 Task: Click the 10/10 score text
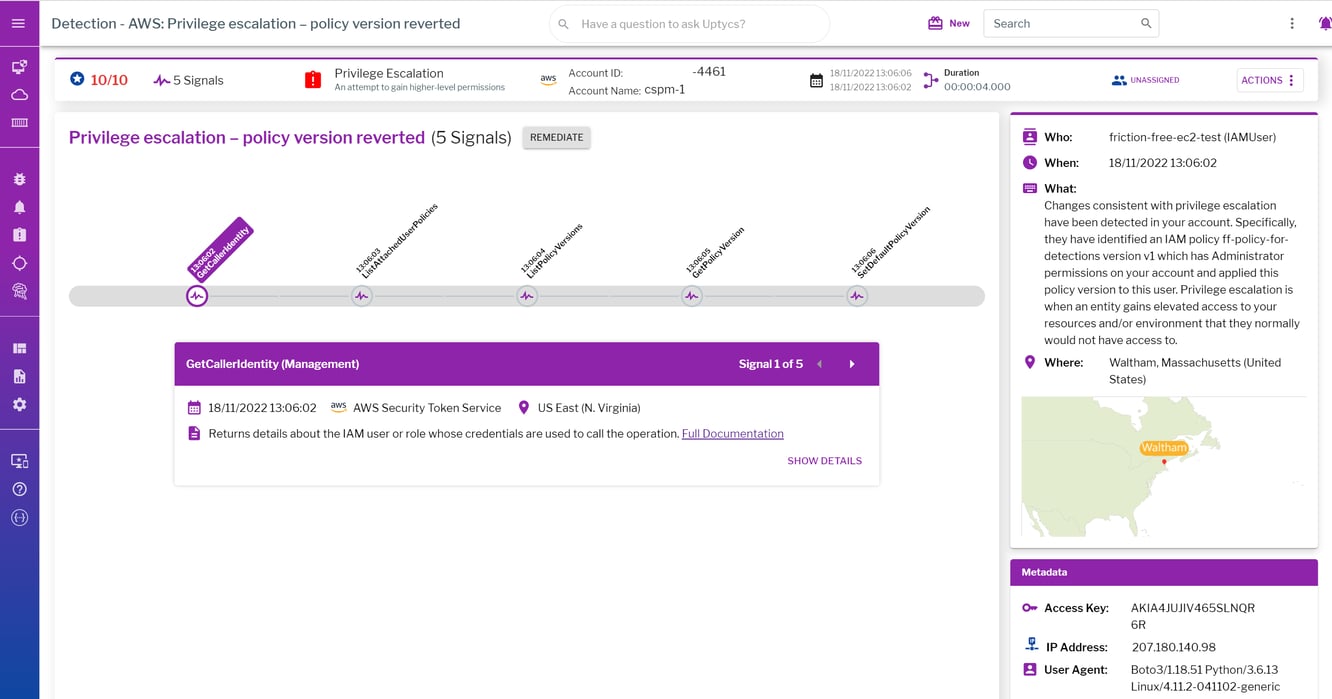(109, 80)
